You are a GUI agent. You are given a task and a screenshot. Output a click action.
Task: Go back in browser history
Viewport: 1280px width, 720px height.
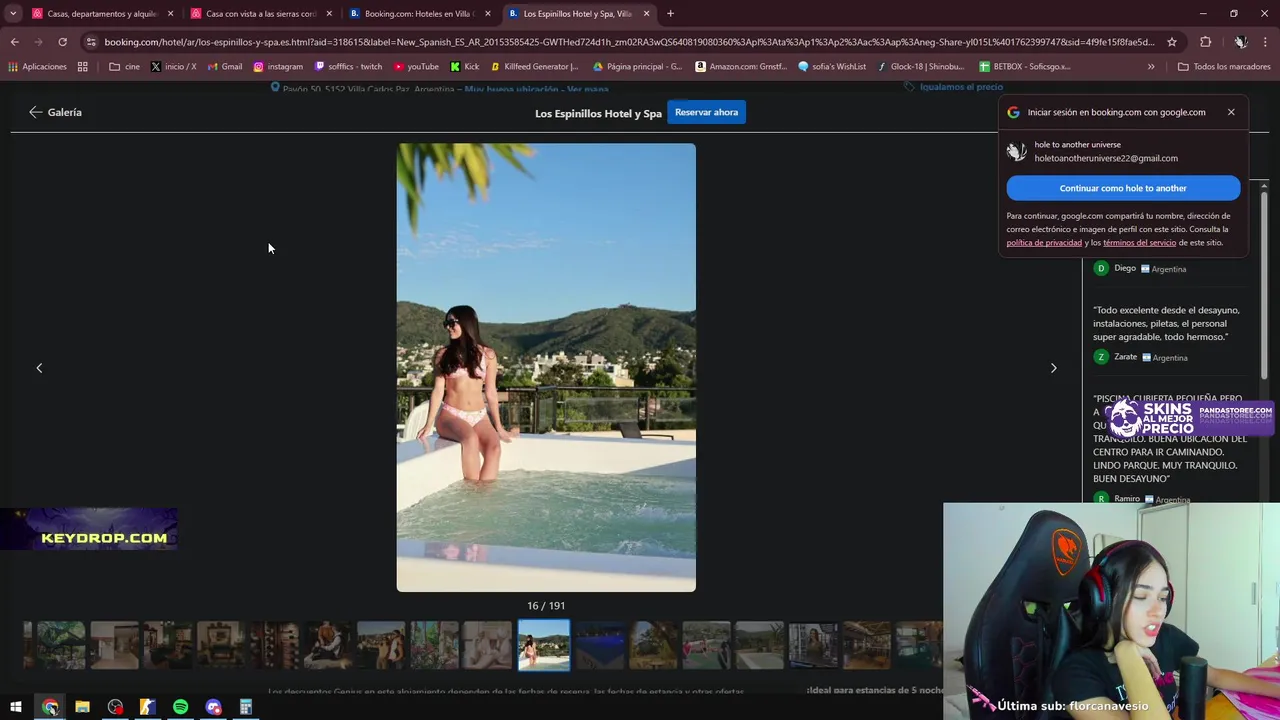tap(15, 42)
